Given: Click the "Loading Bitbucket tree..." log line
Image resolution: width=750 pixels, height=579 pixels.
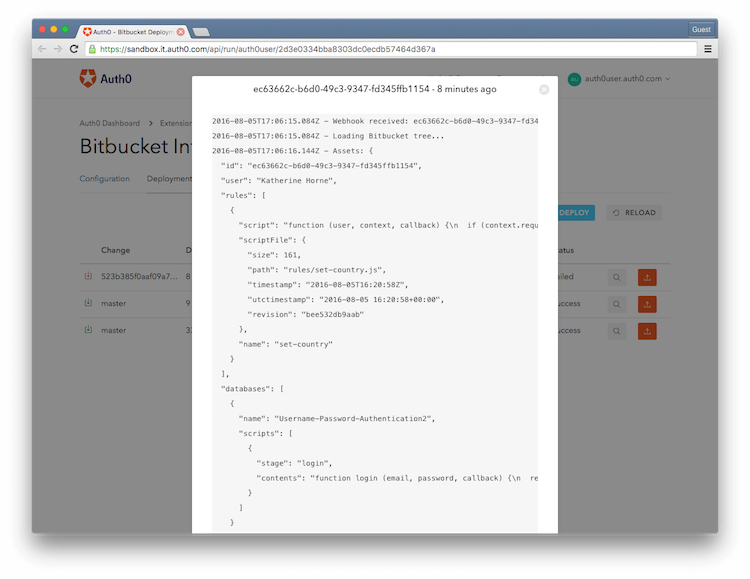Looking at the screenshot, I should click(328, 136).
